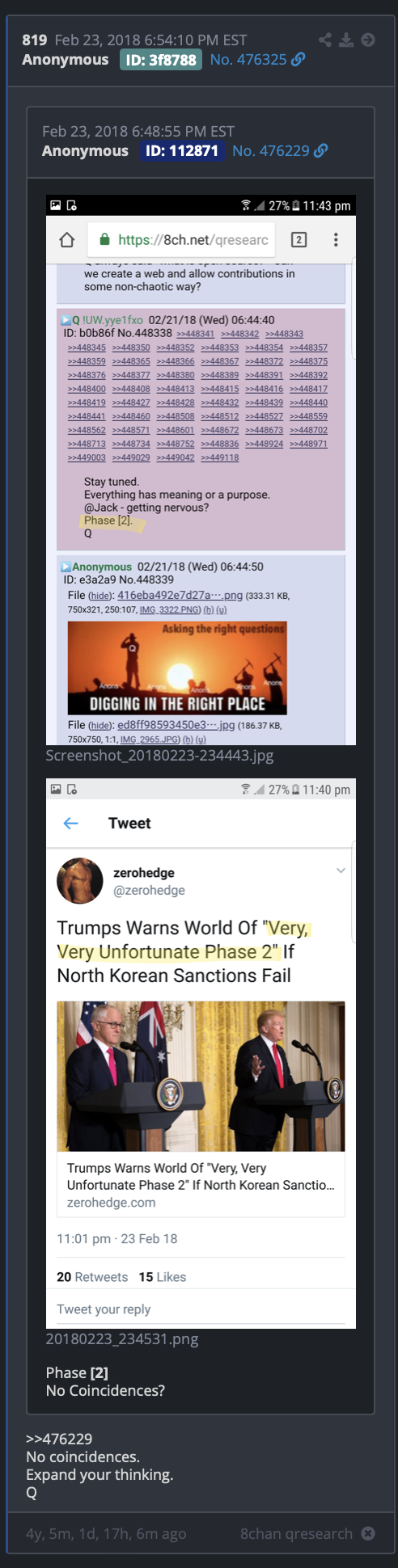Open quoted post link No. 476229
Image resolution: width=398 pixels, height=1568 pixels.
[x=271, y=151]
